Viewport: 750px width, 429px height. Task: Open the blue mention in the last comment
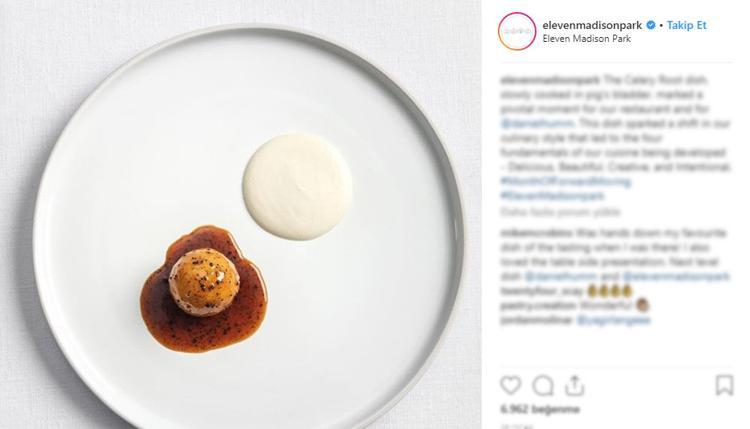(614, 320)
